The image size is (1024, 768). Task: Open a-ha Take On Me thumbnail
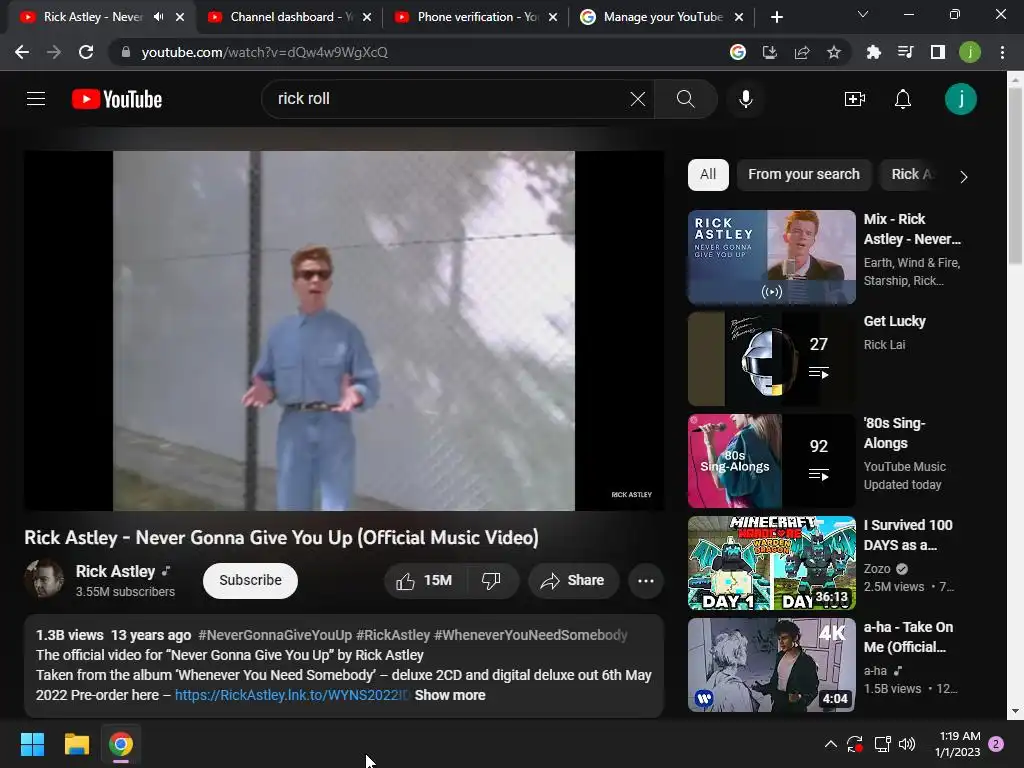771,664
